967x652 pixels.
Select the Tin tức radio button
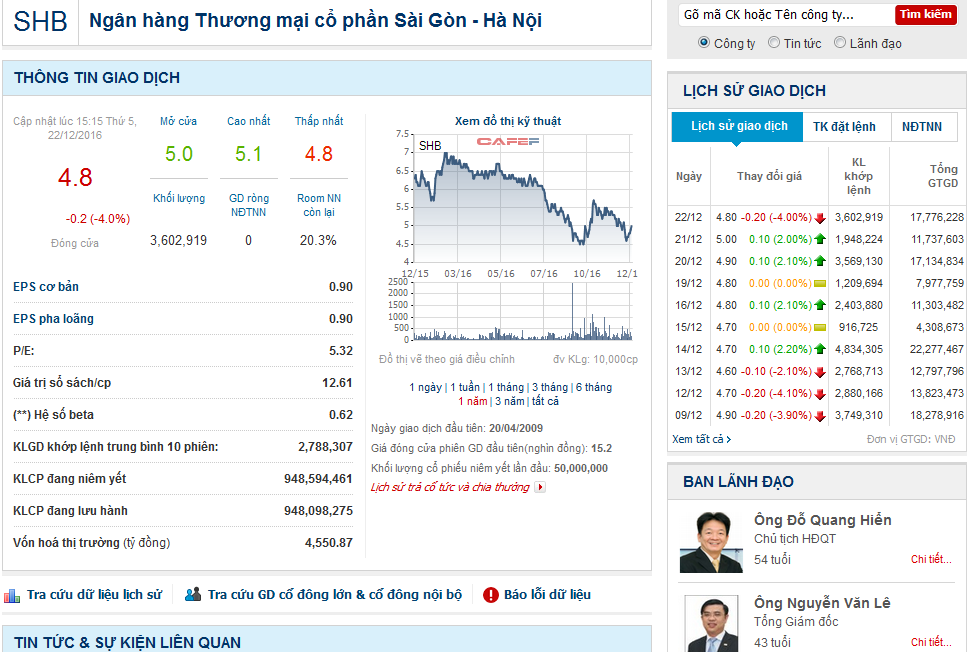click(x=773, y=43)
